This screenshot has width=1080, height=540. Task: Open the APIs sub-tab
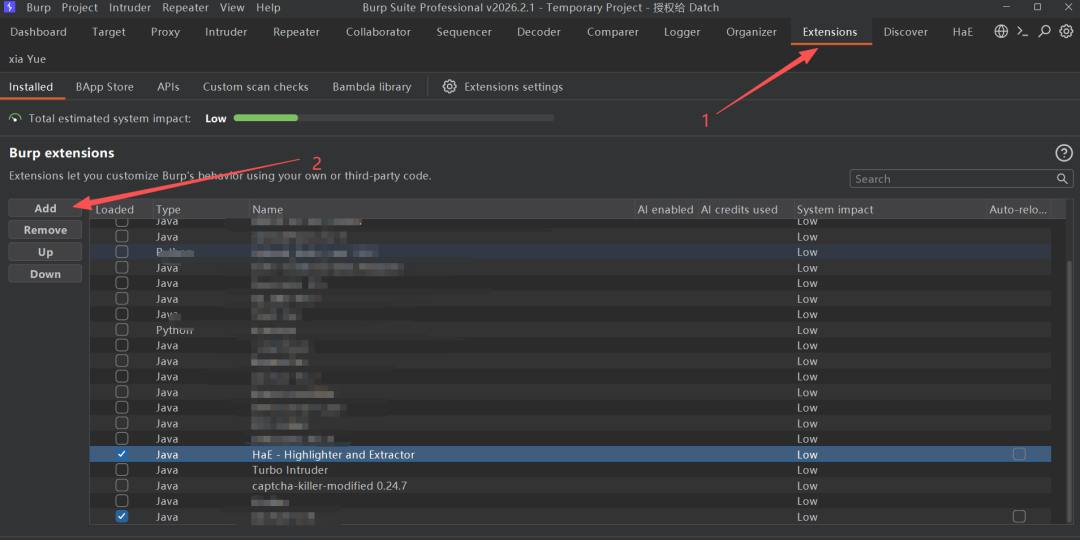click(168, 87)
